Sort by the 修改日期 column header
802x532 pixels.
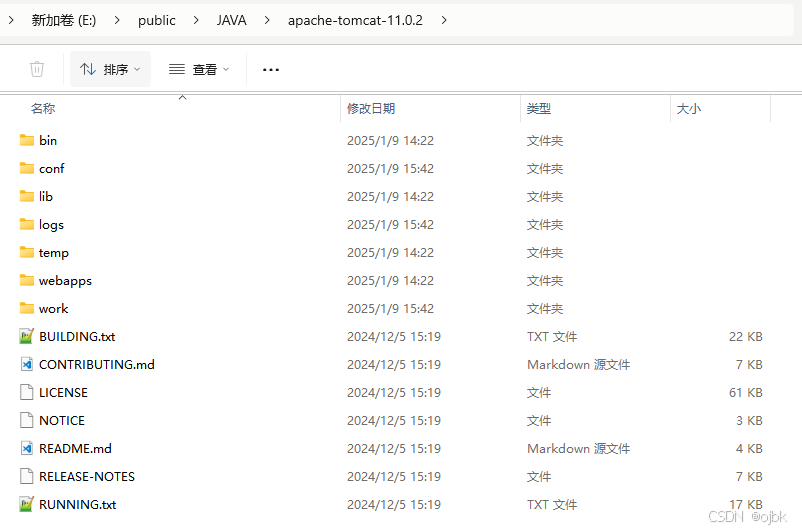371,108
